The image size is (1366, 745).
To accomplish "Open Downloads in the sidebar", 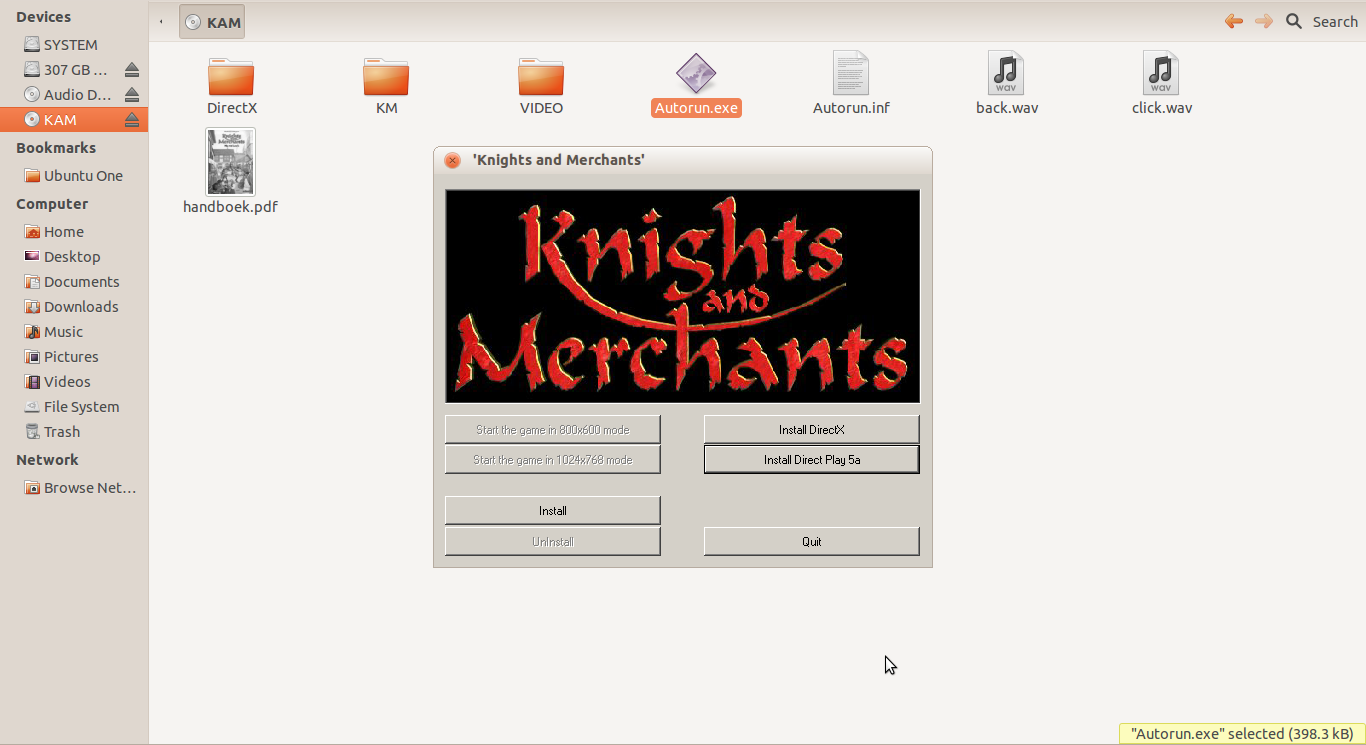I will [74, 307].
